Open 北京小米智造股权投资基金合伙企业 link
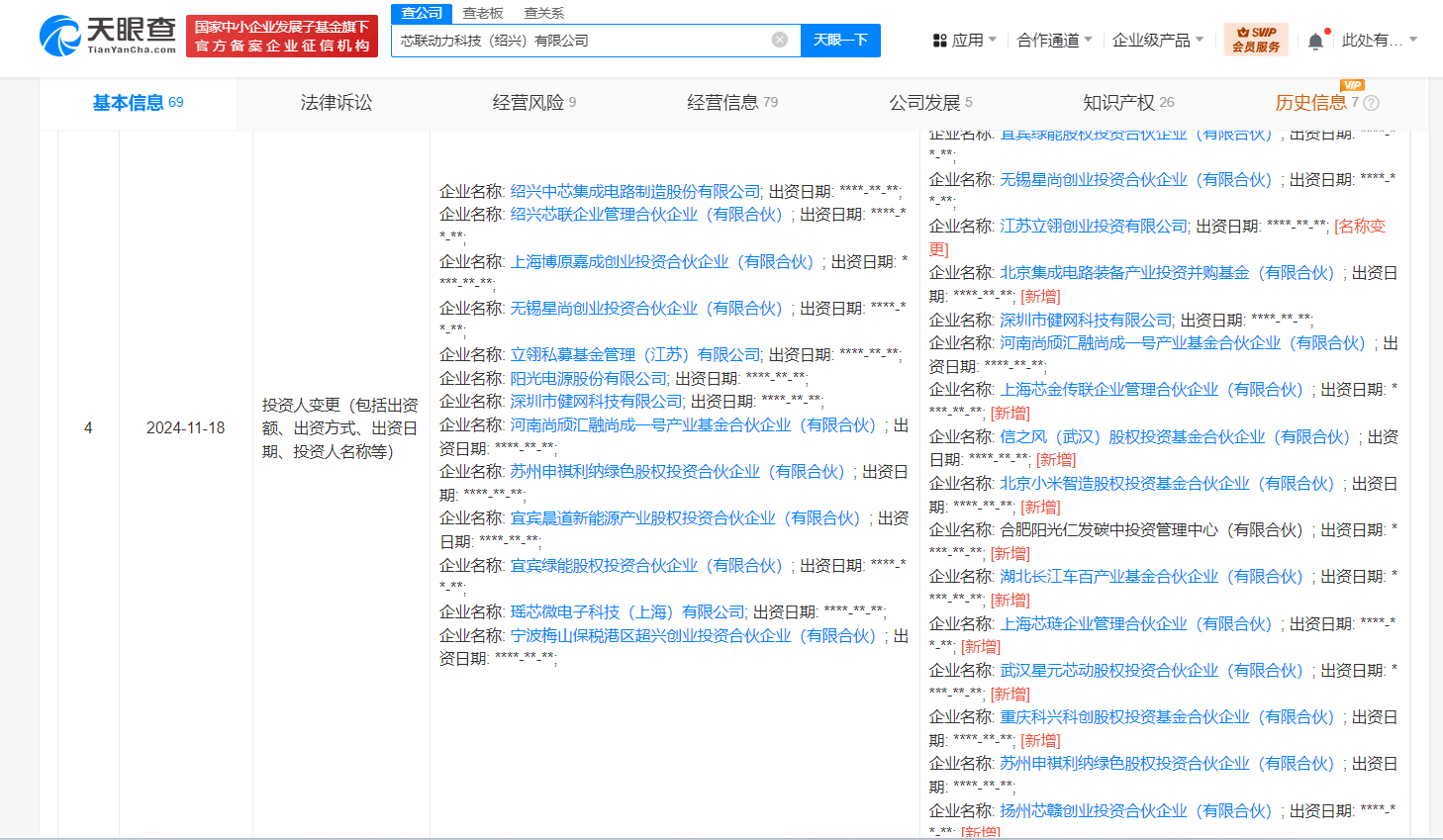 point(1172,484)
